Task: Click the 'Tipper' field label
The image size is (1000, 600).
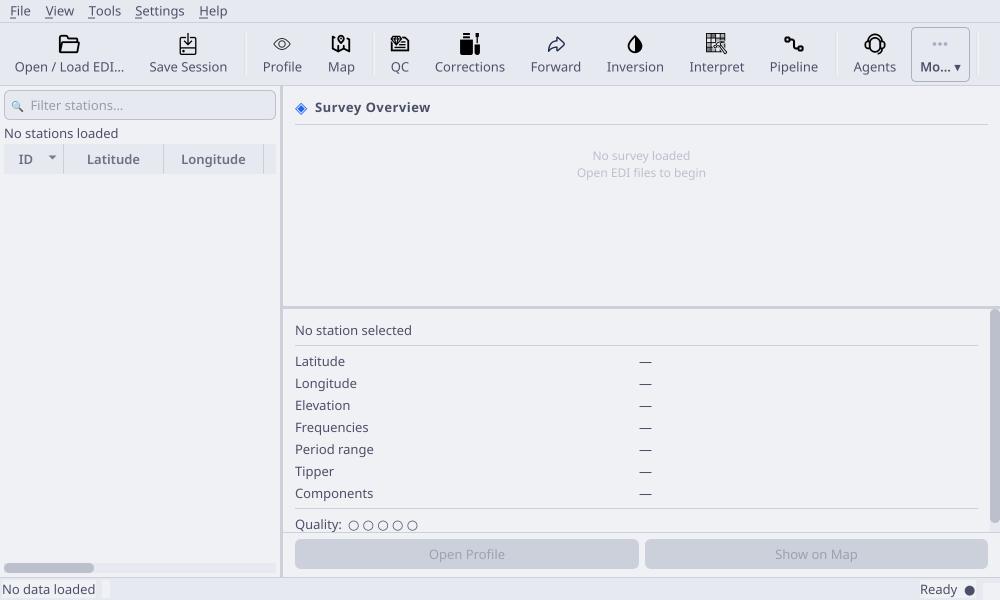Action: (314, 471)
